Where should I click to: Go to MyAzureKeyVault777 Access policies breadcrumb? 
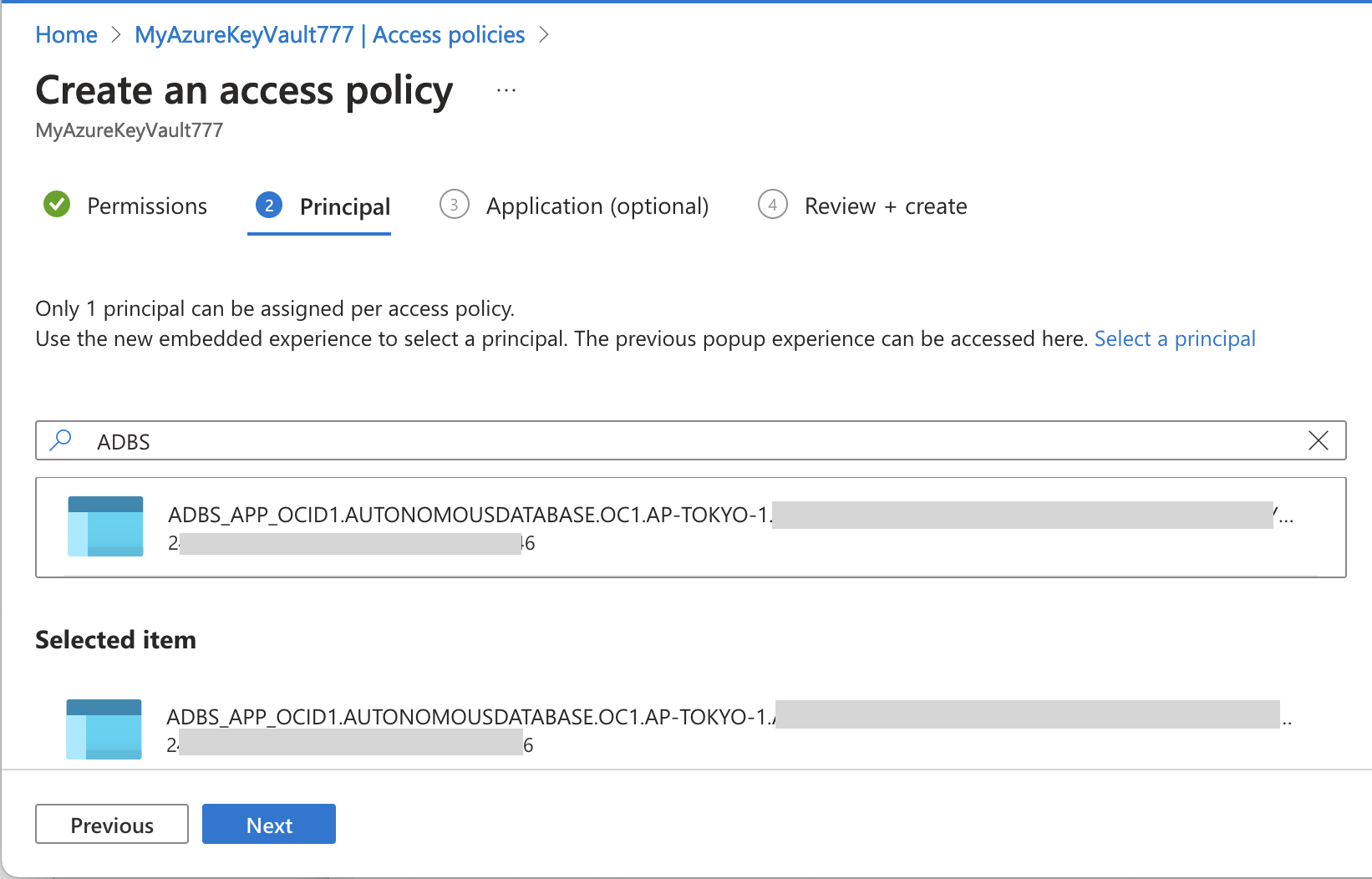(329, 35)
